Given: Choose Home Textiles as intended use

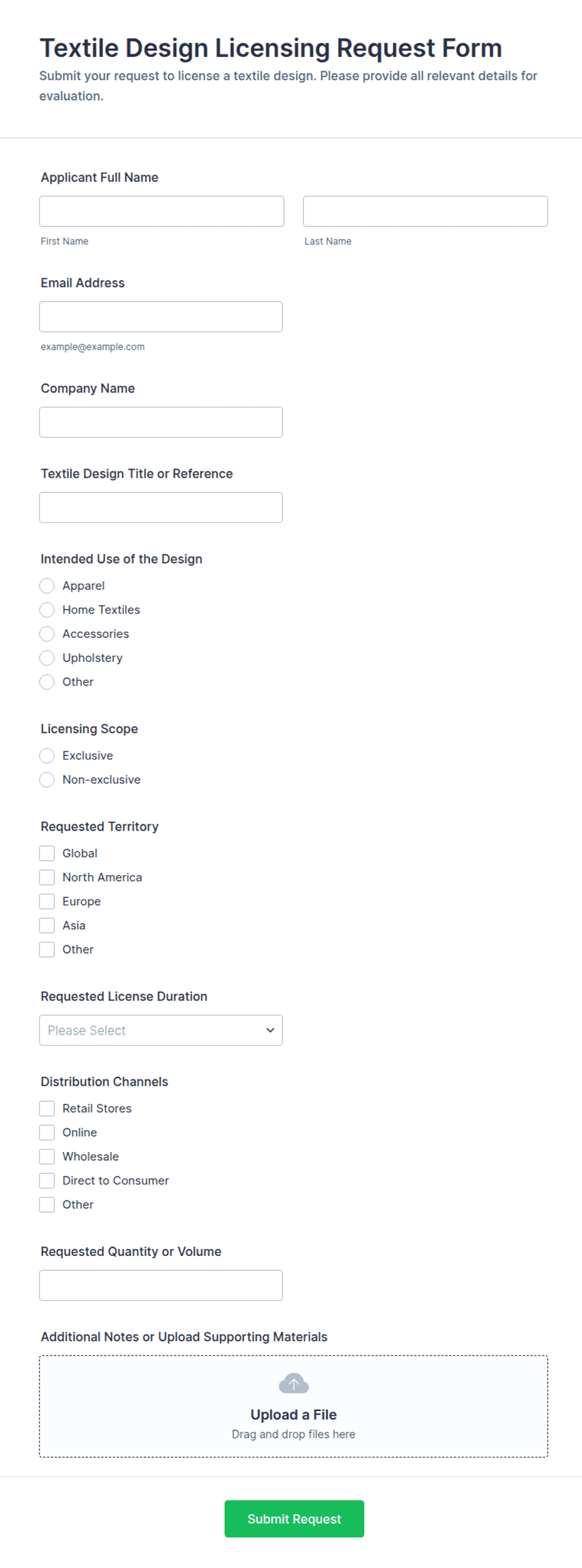Looking at the screenshot, I should 47,610.
